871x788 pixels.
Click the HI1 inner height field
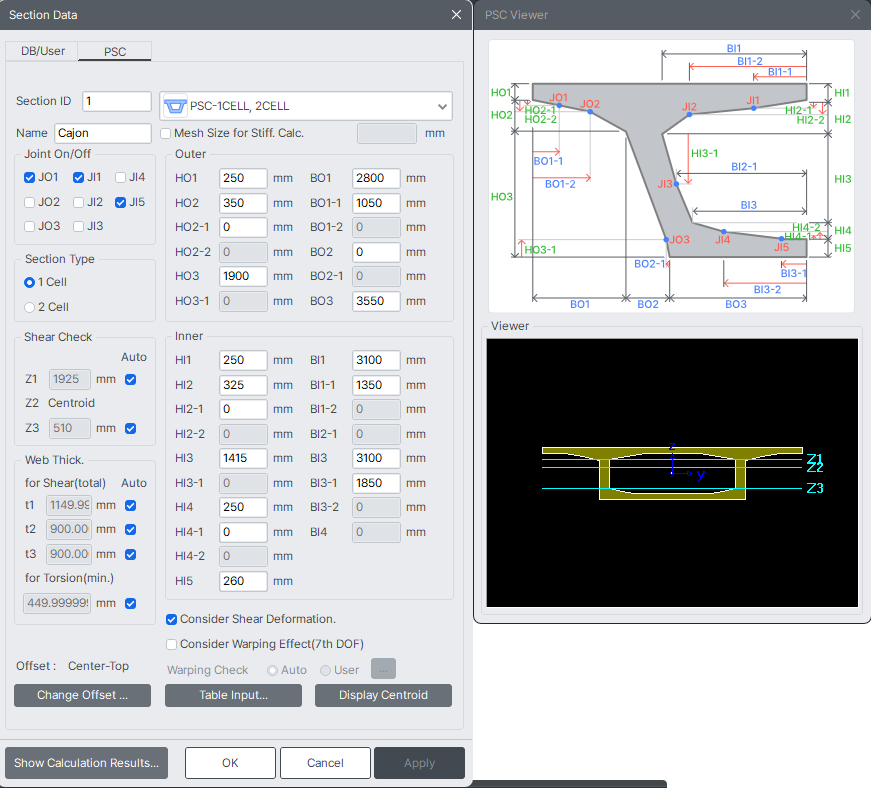point(243,360)
